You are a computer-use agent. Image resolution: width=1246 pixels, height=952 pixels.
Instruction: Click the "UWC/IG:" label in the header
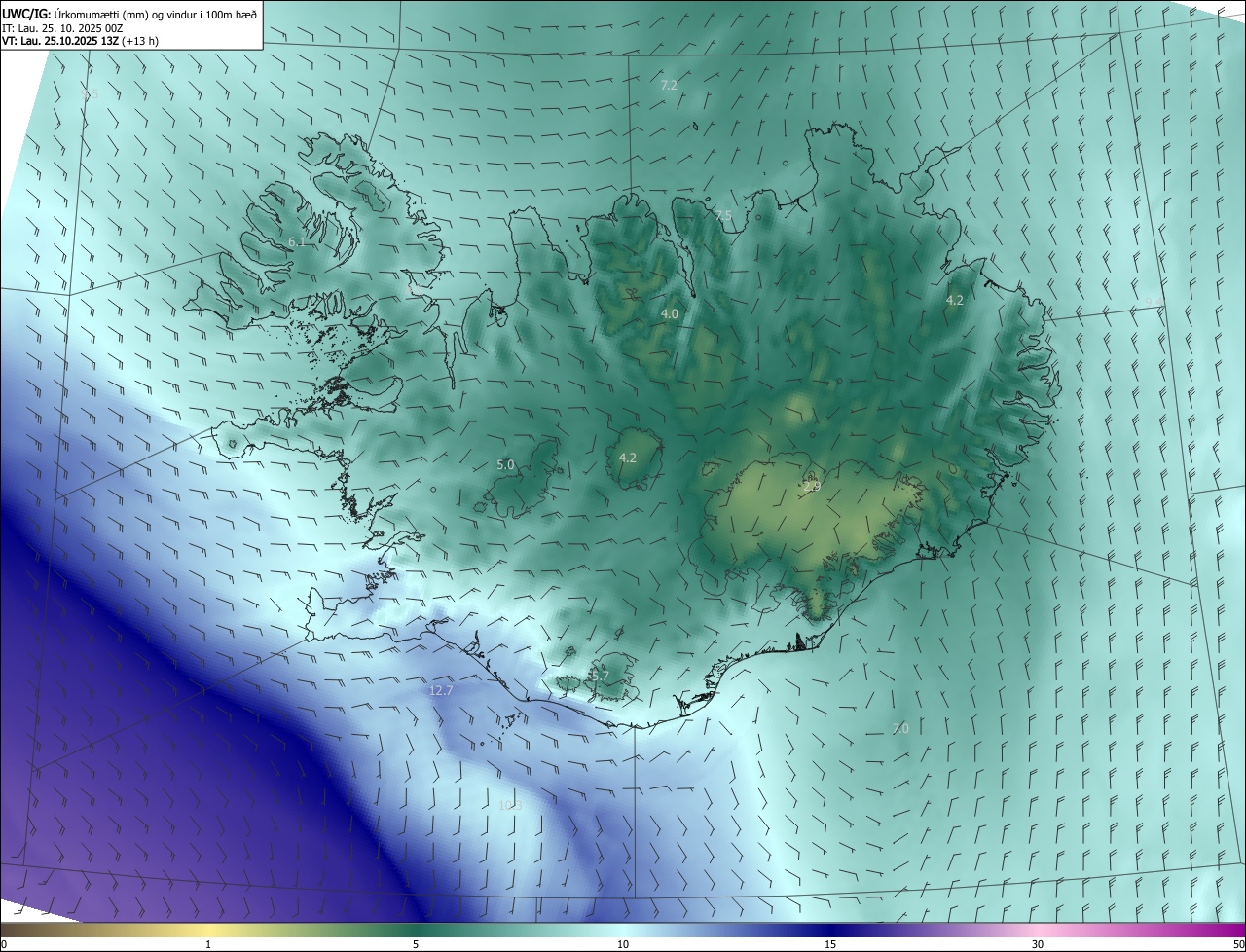(27, 14)
